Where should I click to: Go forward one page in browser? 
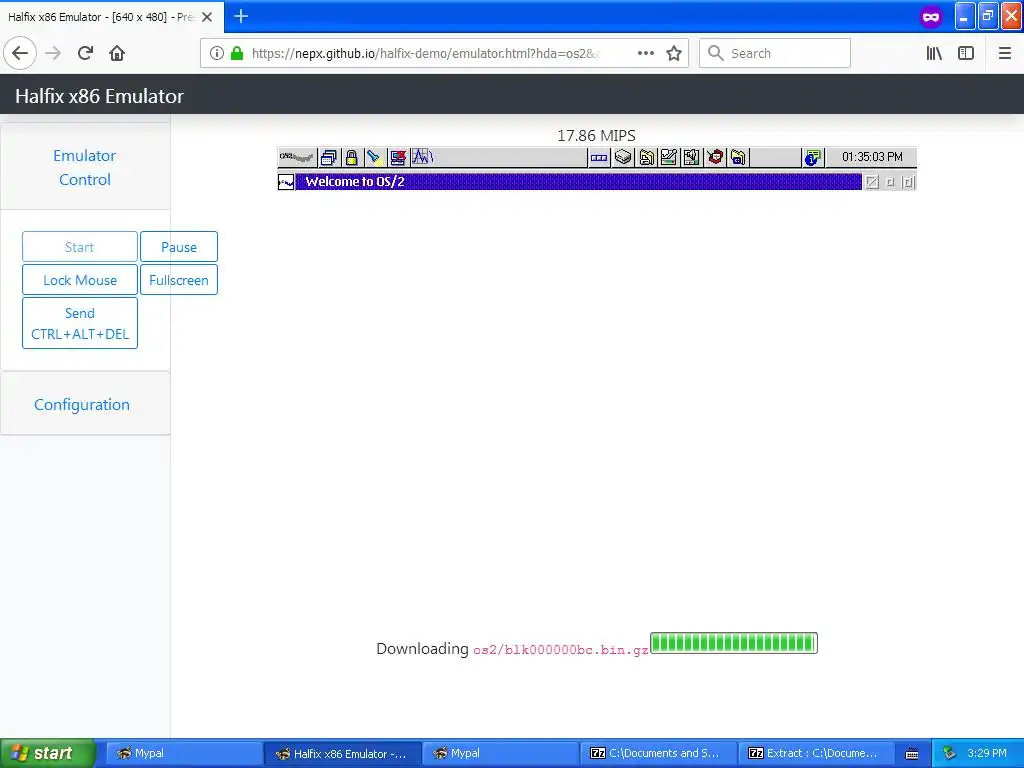pos(53,54)
